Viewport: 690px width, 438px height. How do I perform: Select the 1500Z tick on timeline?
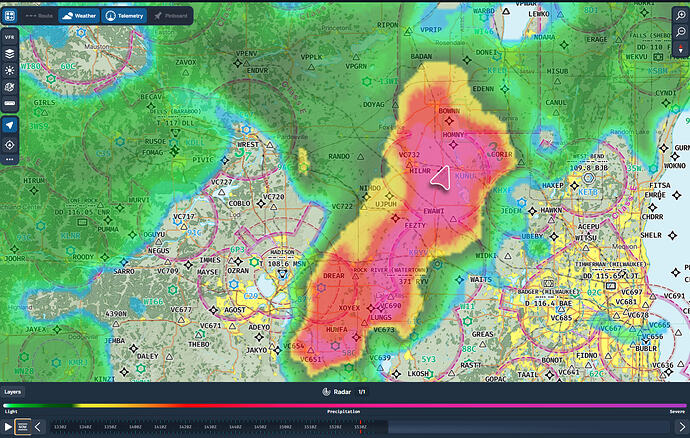(x=286, y=427)
